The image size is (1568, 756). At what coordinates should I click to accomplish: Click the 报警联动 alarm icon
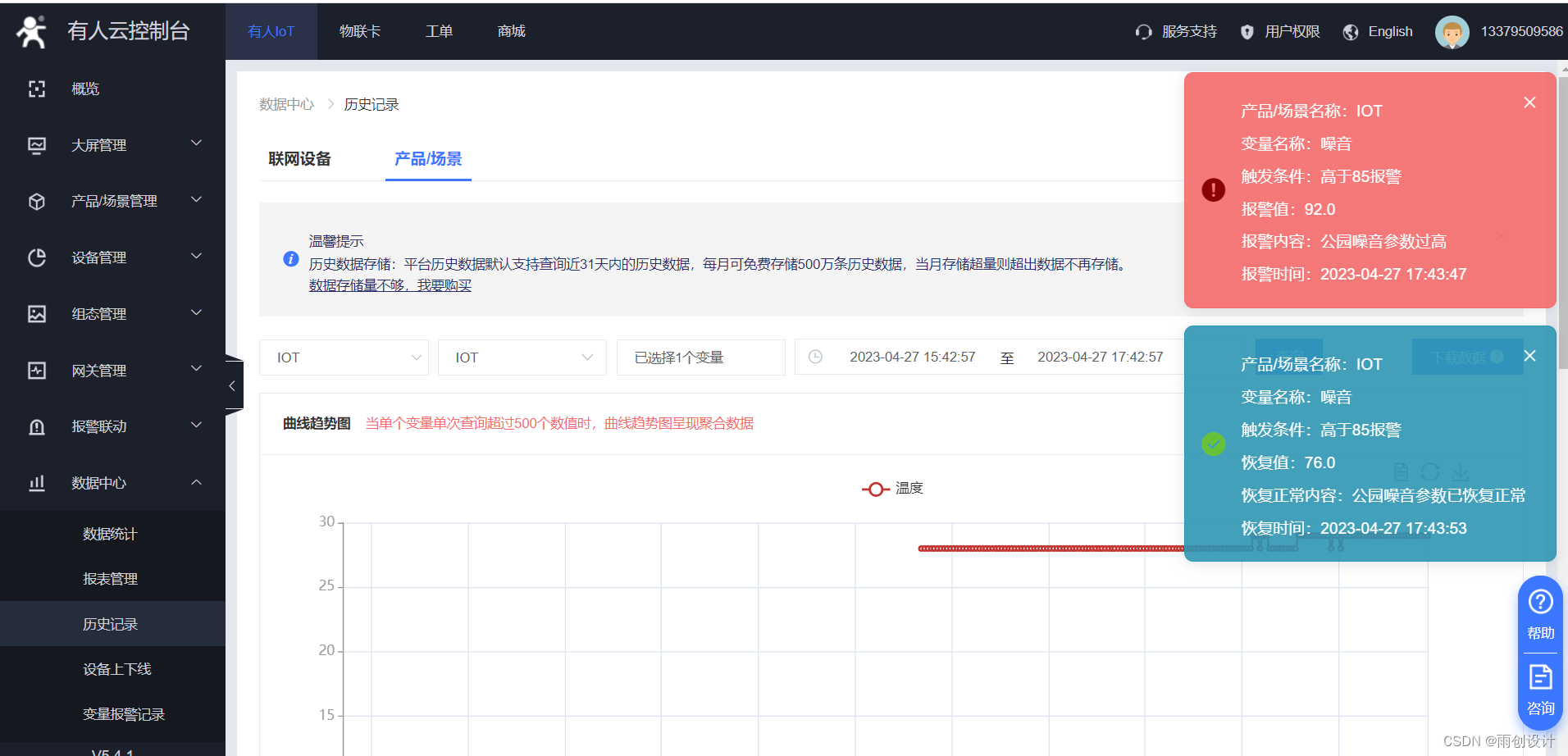(x=37, y=426)
